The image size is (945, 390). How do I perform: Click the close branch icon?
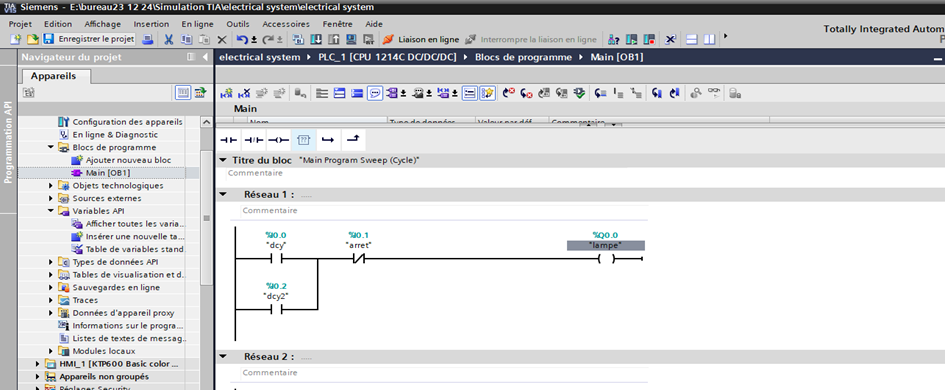[353, 140]
